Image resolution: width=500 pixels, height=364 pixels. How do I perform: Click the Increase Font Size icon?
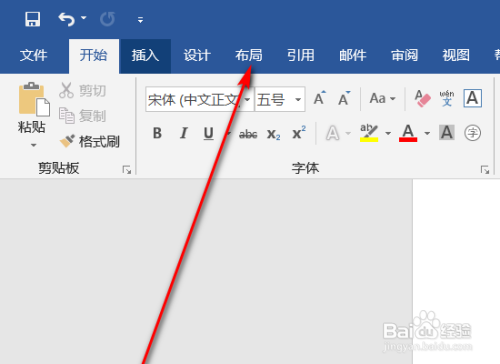(x=320, y=98)
